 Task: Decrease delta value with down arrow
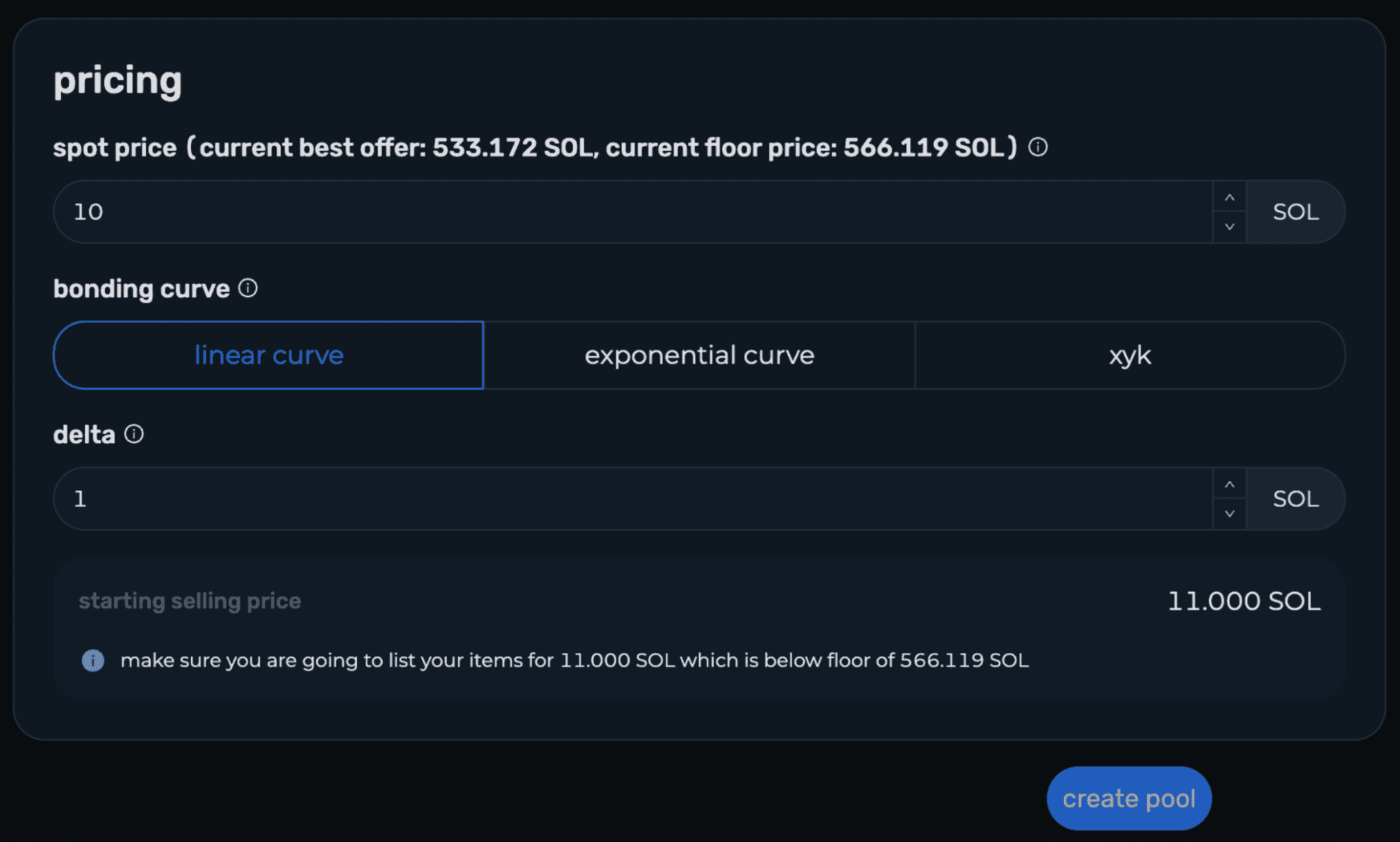[1229, 514]
